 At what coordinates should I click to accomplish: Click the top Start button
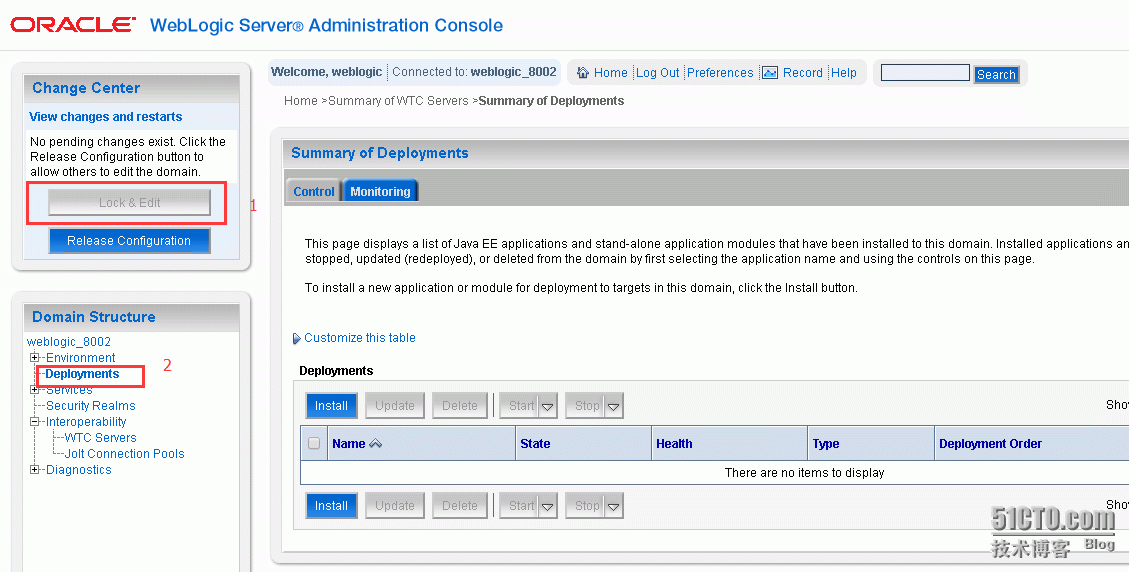(x=520, y=406)
